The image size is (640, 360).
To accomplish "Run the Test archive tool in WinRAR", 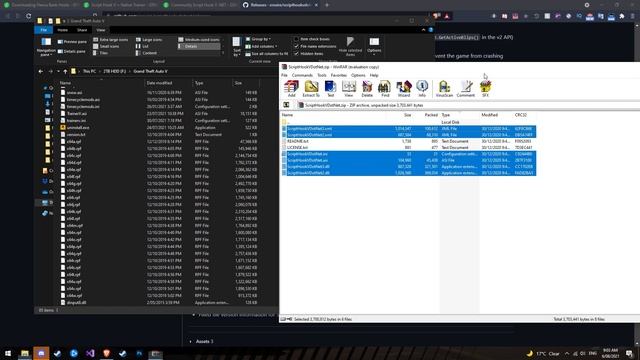I will coord(330,89).
